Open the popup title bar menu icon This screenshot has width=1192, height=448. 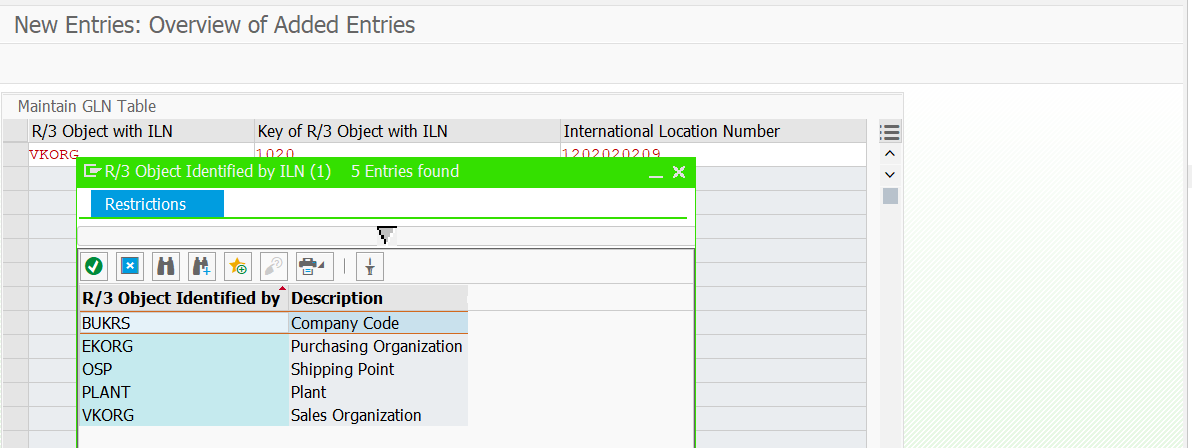pyautogui.click(x=92, y=171)
